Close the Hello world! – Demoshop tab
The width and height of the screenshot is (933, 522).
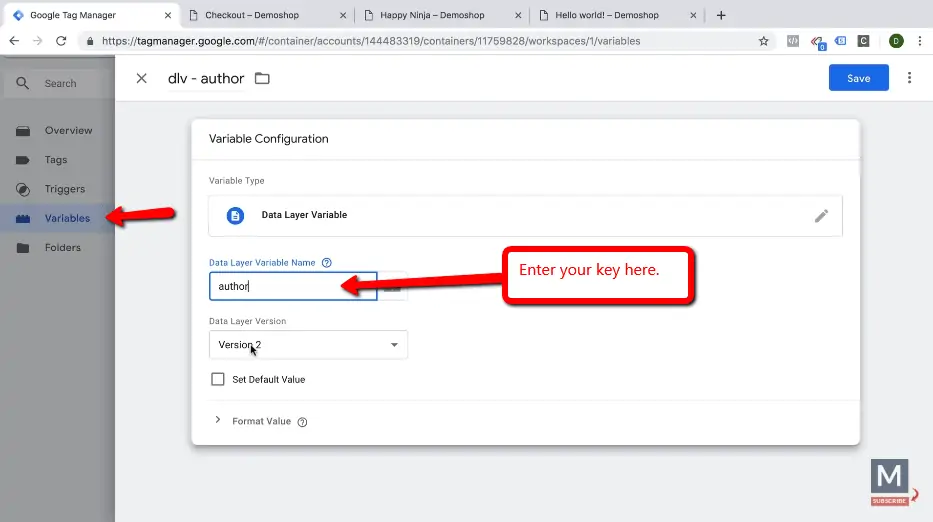tap(693, 15)
